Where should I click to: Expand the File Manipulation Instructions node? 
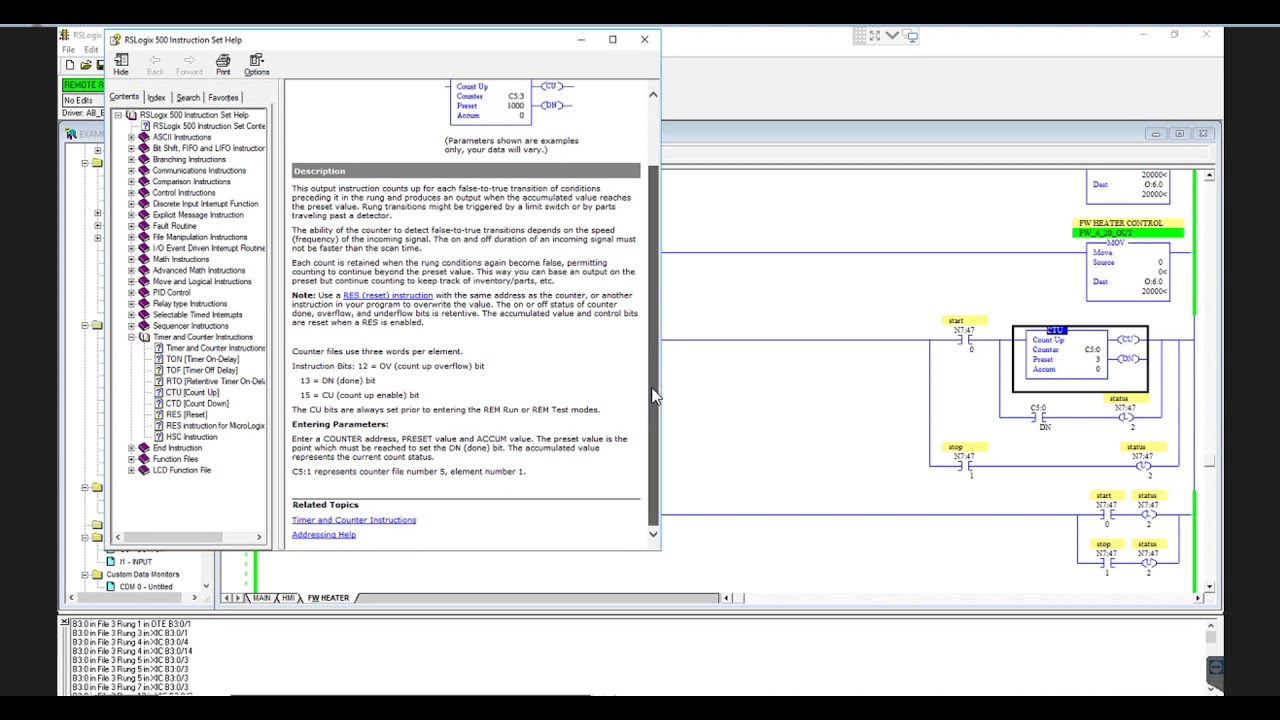click(131, 237)
